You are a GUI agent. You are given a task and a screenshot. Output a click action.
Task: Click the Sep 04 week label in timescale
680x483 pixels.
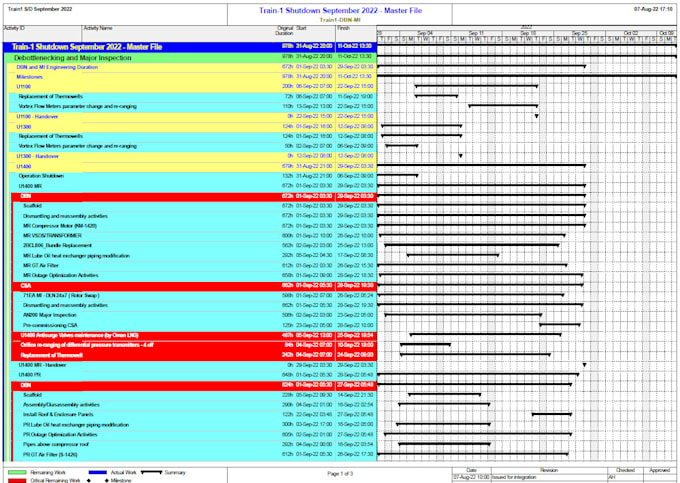coord(425,33)
